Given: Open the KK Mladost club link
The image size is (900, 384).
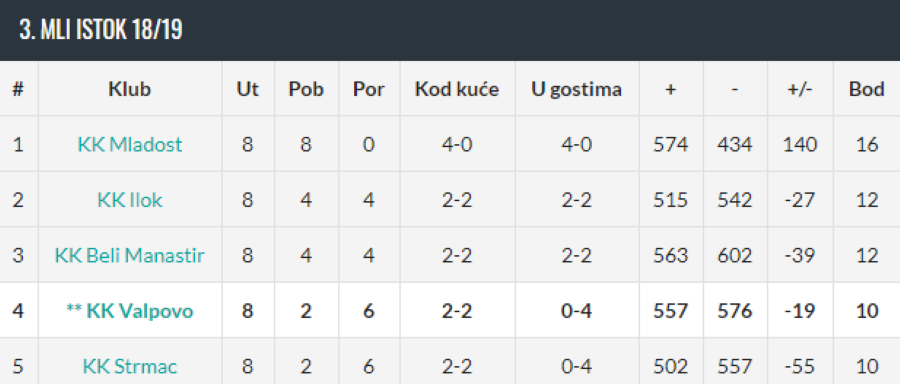Looking at the screenshot, I should (130, 144).
